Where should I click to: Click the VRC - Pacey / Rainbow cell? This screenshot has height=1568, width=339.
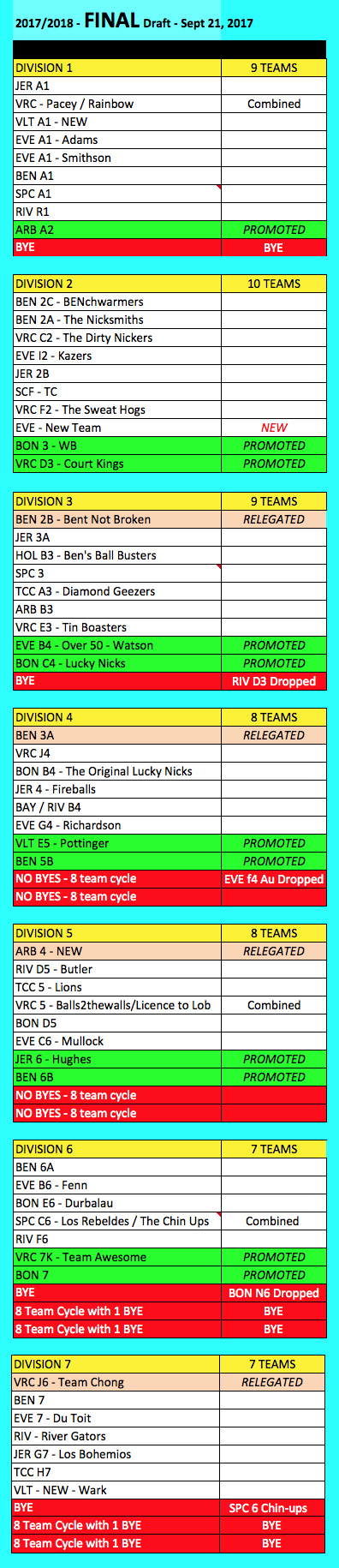(117, 104)
